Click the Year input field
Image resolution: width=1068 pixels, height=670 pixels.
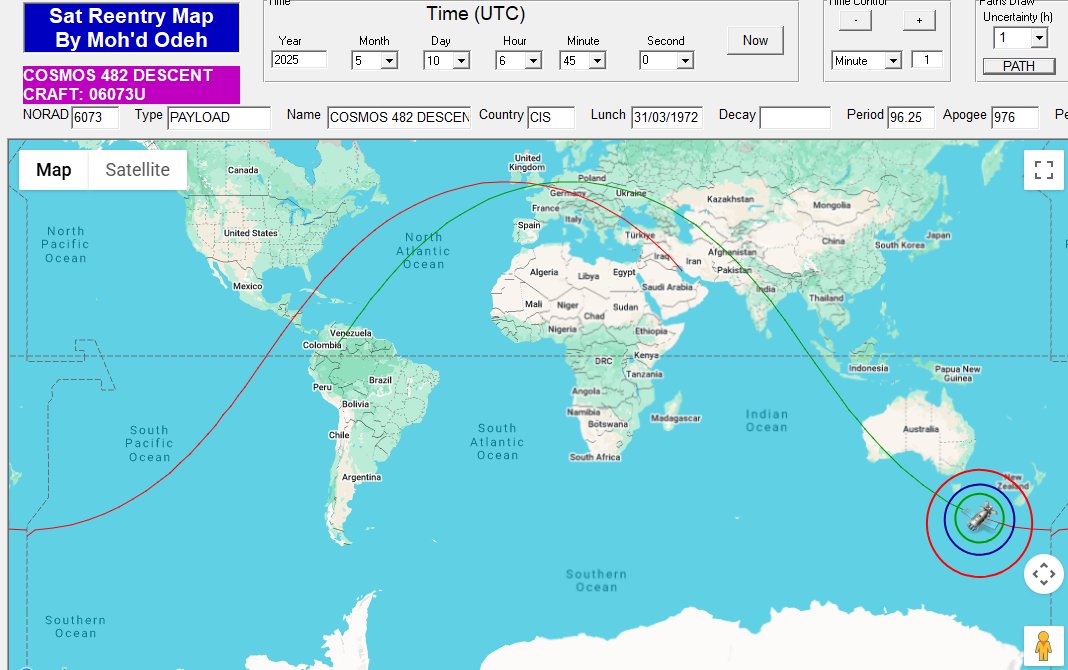pyautogui.click(x=299, y=59)
